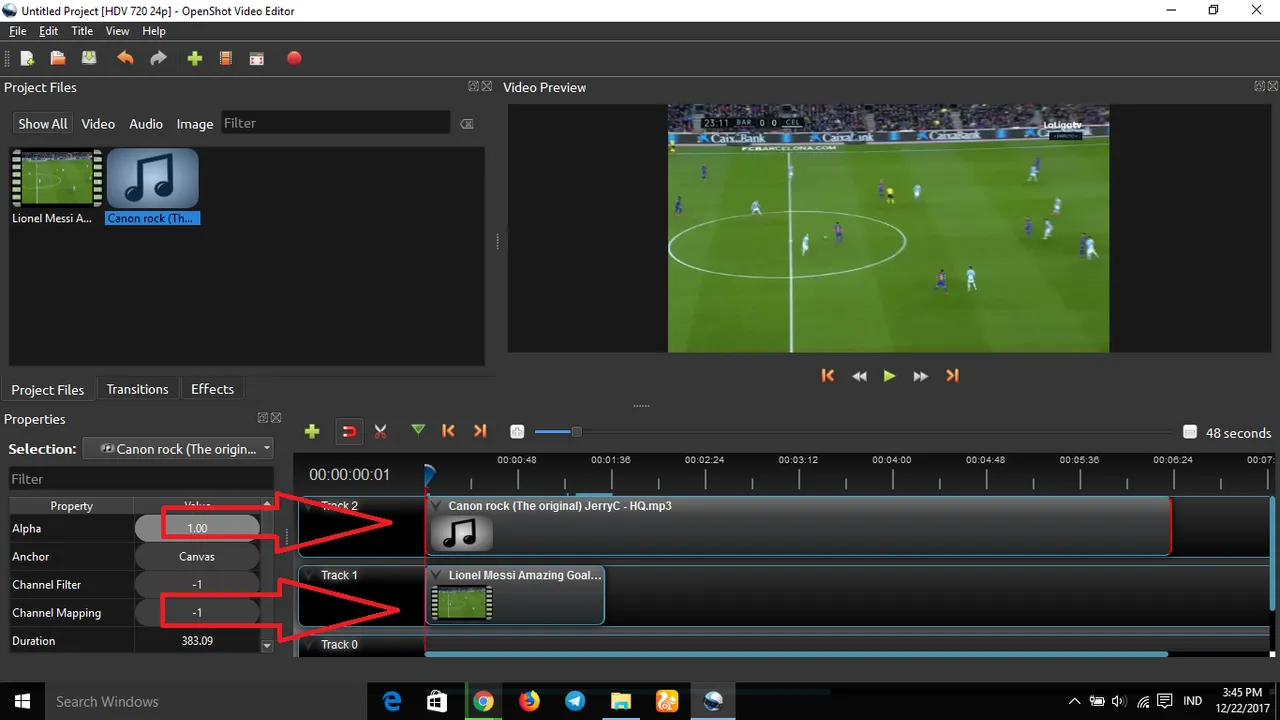Go to previous marker on timeline
The height and width of the screenshot is (720, 1280).
[449, 431]
